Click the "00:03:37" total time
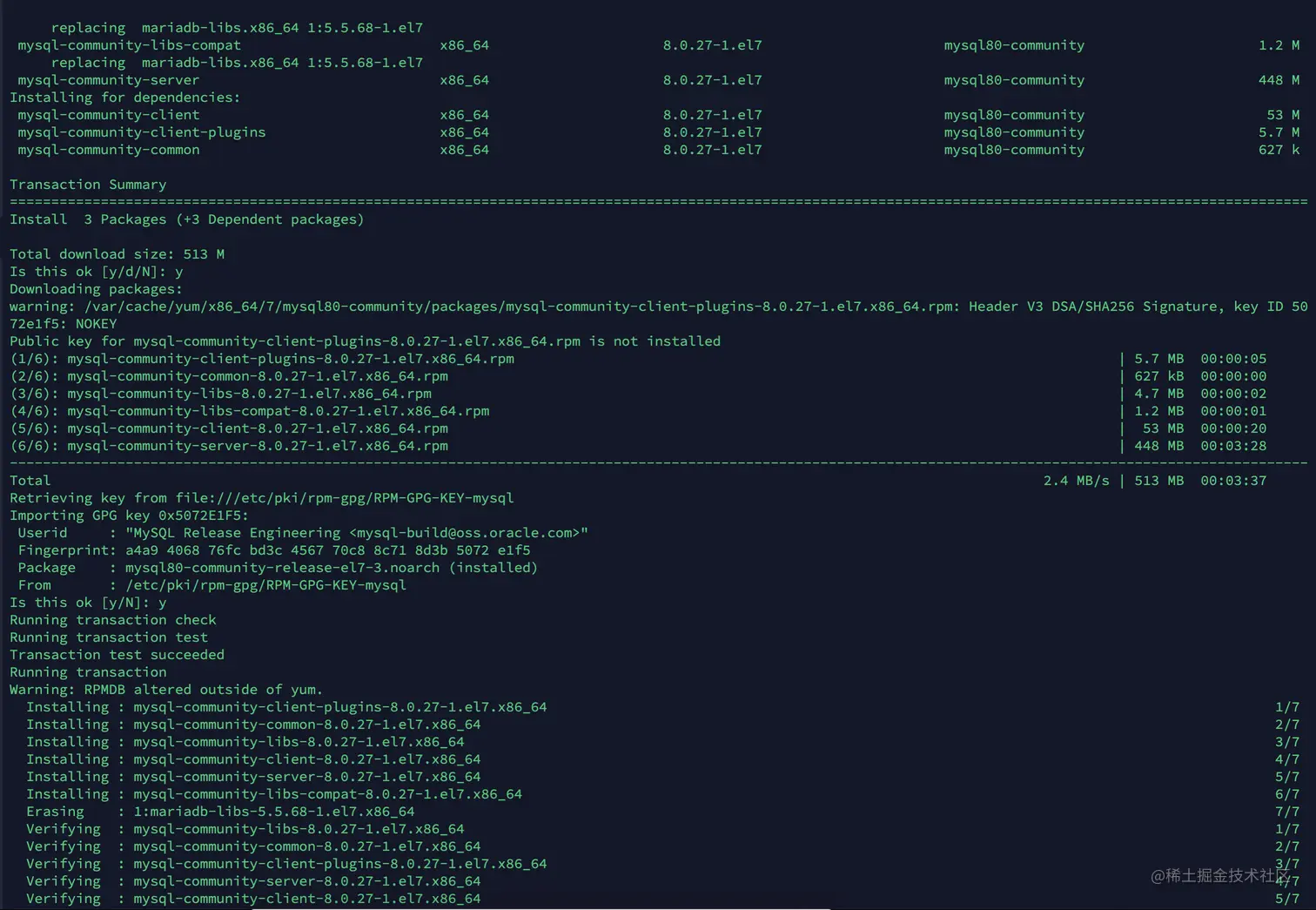The image size is (1316, 910). [1233, 481]
